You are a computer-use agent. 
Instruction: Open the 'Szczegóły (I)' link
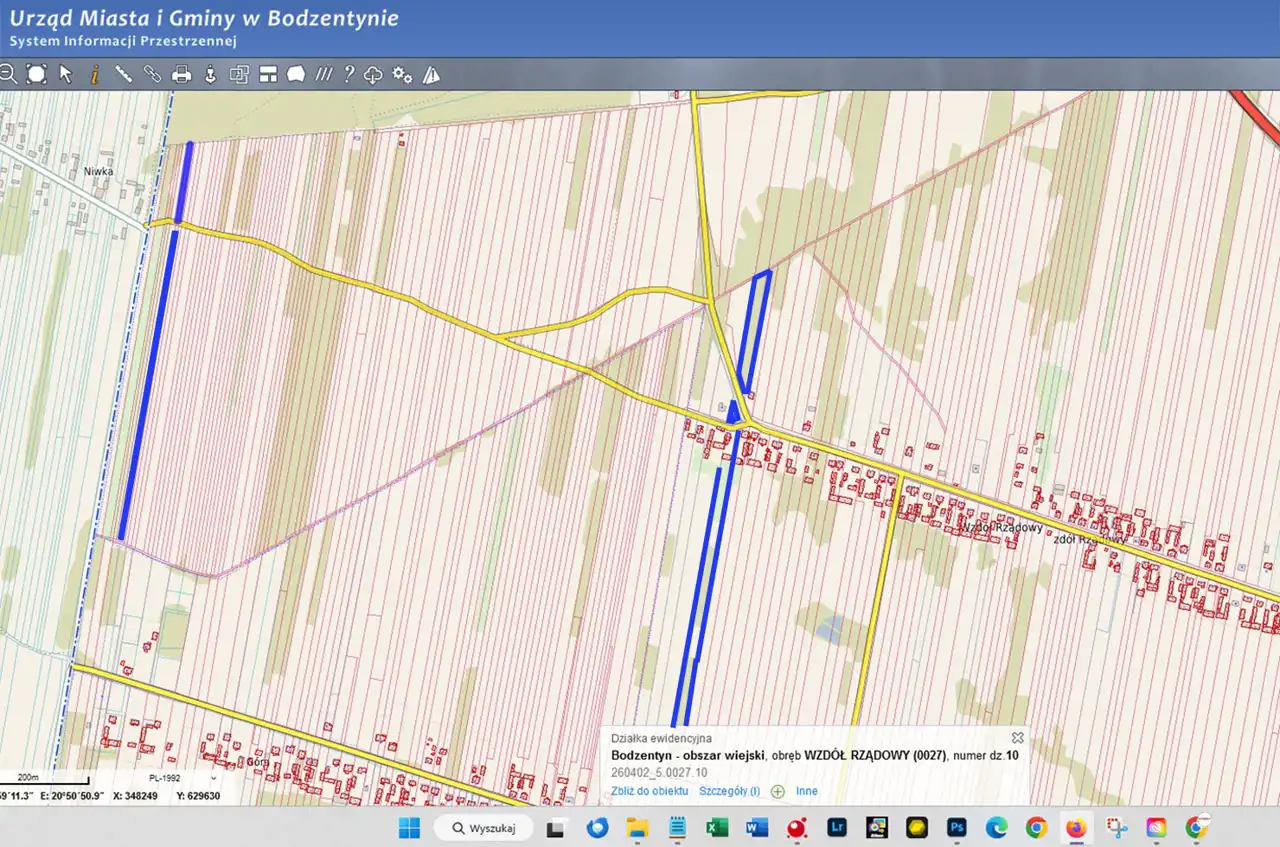729,791
